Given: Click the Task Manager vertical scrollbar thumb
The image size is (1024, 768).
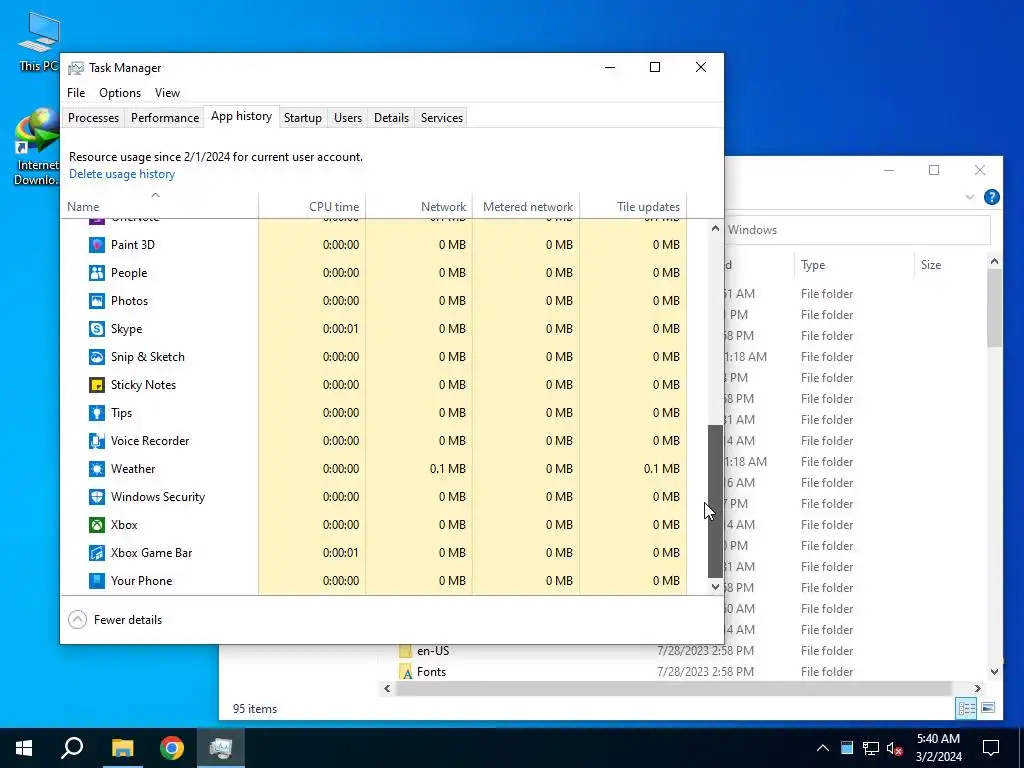Looking at the screenshot, I should tap(715, 501).
